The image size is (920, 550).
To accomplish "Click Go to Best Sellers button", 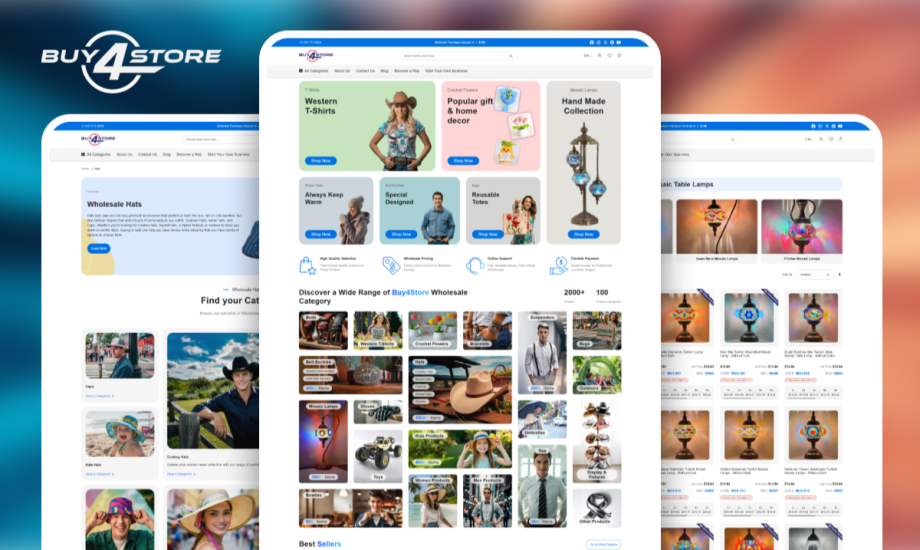I will pos(603,544).
